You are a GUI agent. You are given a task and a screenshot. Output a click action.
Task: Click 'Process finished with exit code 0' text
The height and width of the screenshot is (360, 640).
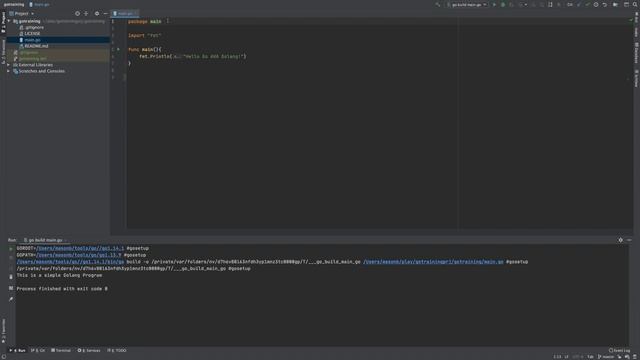coord(62,289)
